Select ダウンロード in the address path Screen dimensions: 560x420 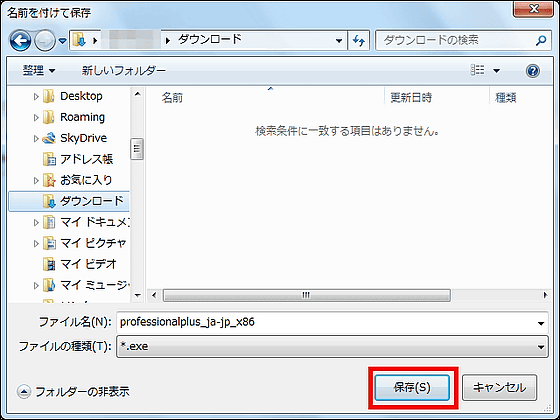(210, 39)
